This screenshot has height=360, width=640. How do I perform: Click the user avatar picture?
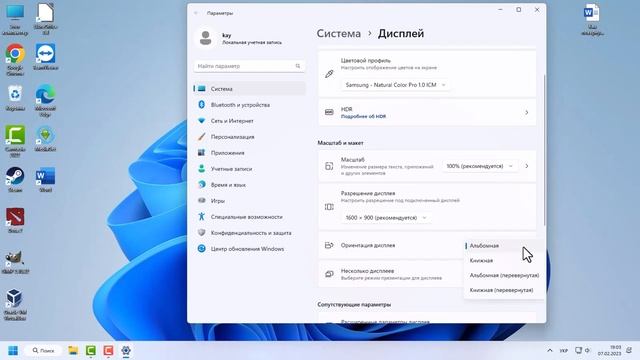206,38
